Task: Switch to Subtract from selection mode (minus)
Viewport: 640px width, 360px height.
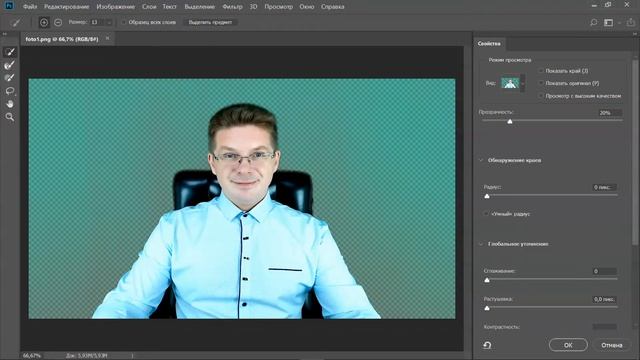Action: pyautogui.click(x=58, y=22)
